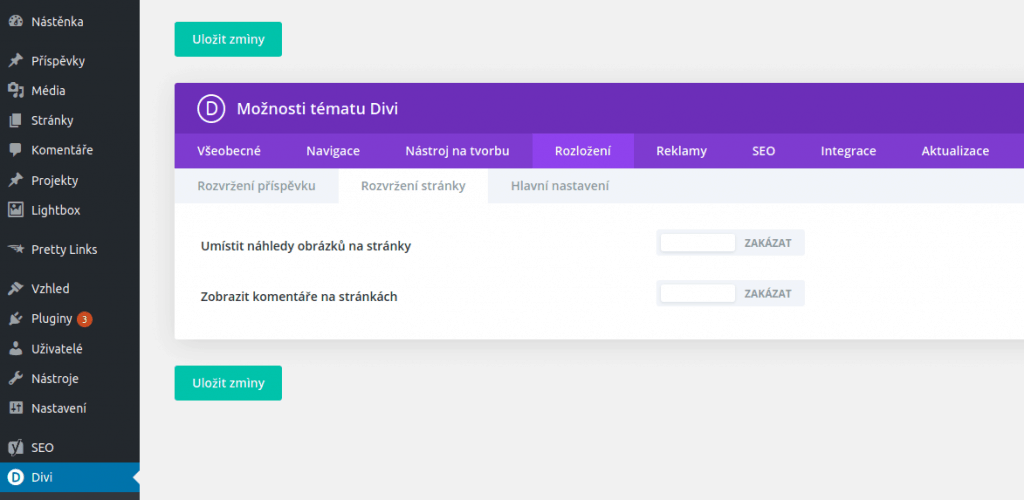The height and width of the screenshot is (500, 1024).
Task: Open the Pretty Links menu item
Action: click(70, 249)
